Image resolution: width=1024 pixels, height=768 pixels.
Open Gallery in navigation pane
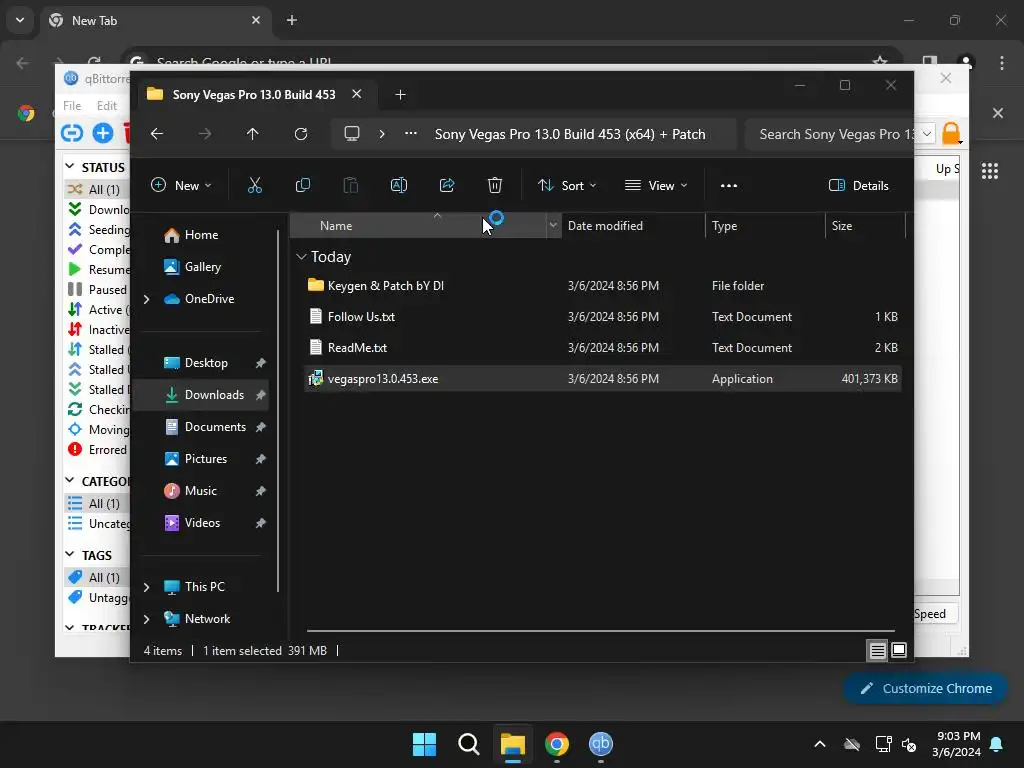tap(202, 267)
